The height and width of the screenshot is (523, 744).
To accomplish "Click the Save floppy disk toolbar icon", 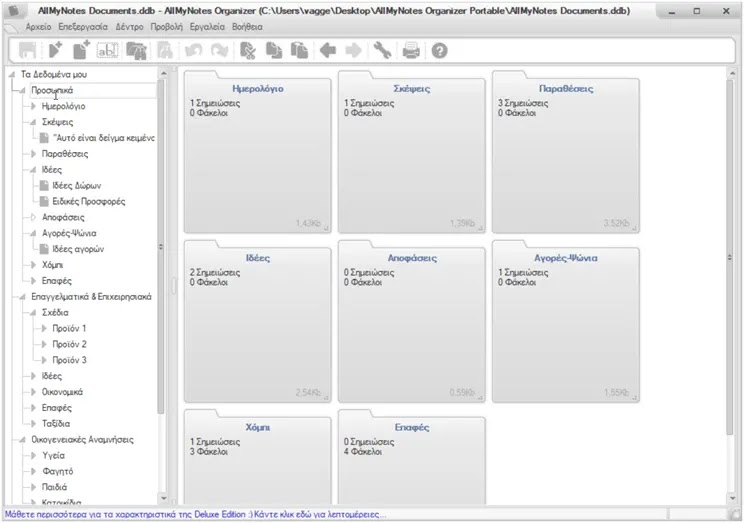I will click(x=28, y=50).
